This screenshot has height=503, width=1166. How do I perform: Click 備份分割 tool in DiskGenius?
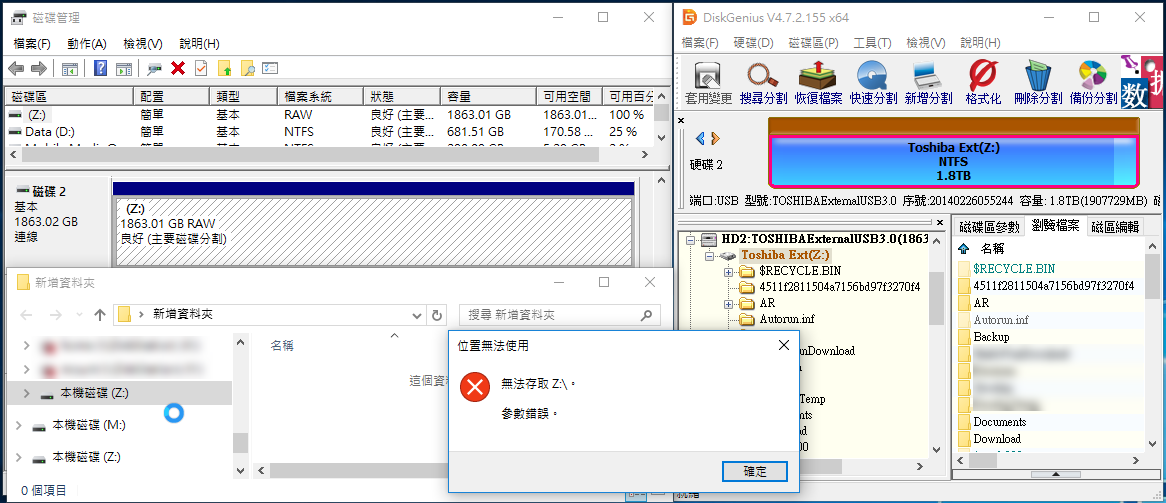pos(1093,83)
